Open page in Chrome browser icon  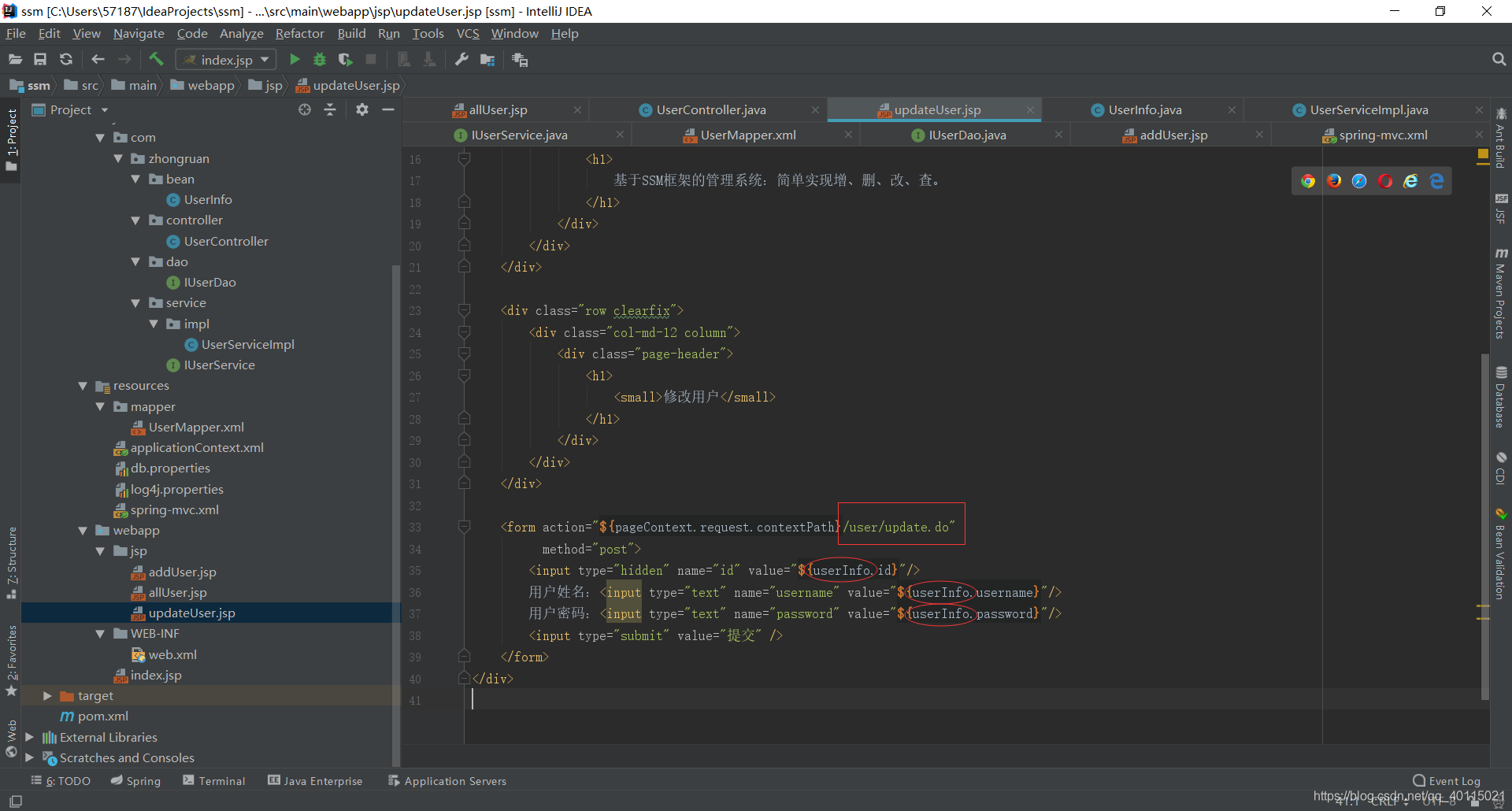pyautogui.click(x=1308, y=181)
